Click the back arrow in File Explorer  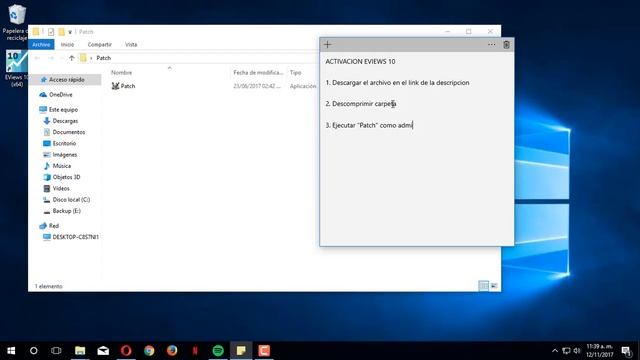(37, 58)
